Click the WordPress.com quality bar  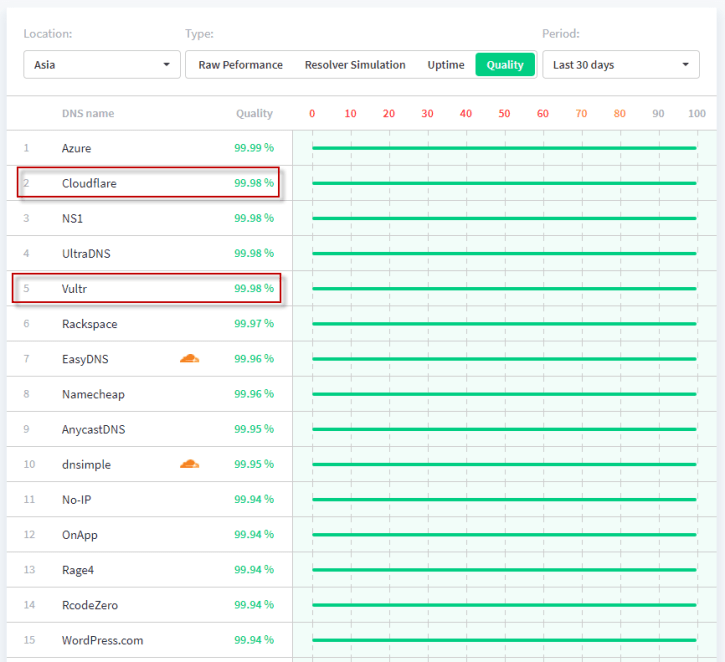(x=503, y=640)
